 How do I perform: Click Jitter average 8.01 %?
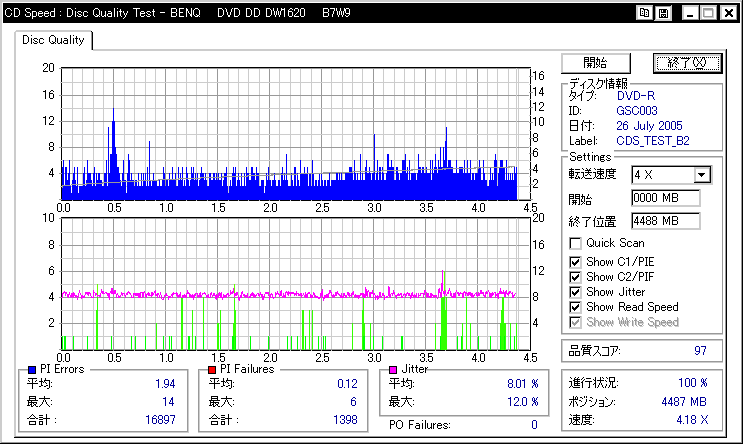(x=523, y=384)
